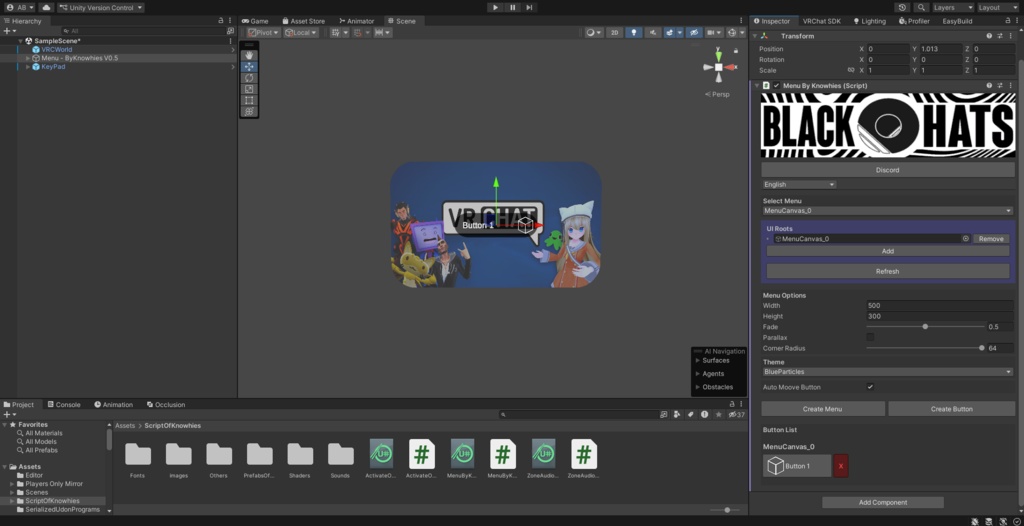The width and height of the screenshot is (1024, 526).
Task: Toggle constrained proportions link for Scale
Action: pyautogui.click(x=850, y=70)
